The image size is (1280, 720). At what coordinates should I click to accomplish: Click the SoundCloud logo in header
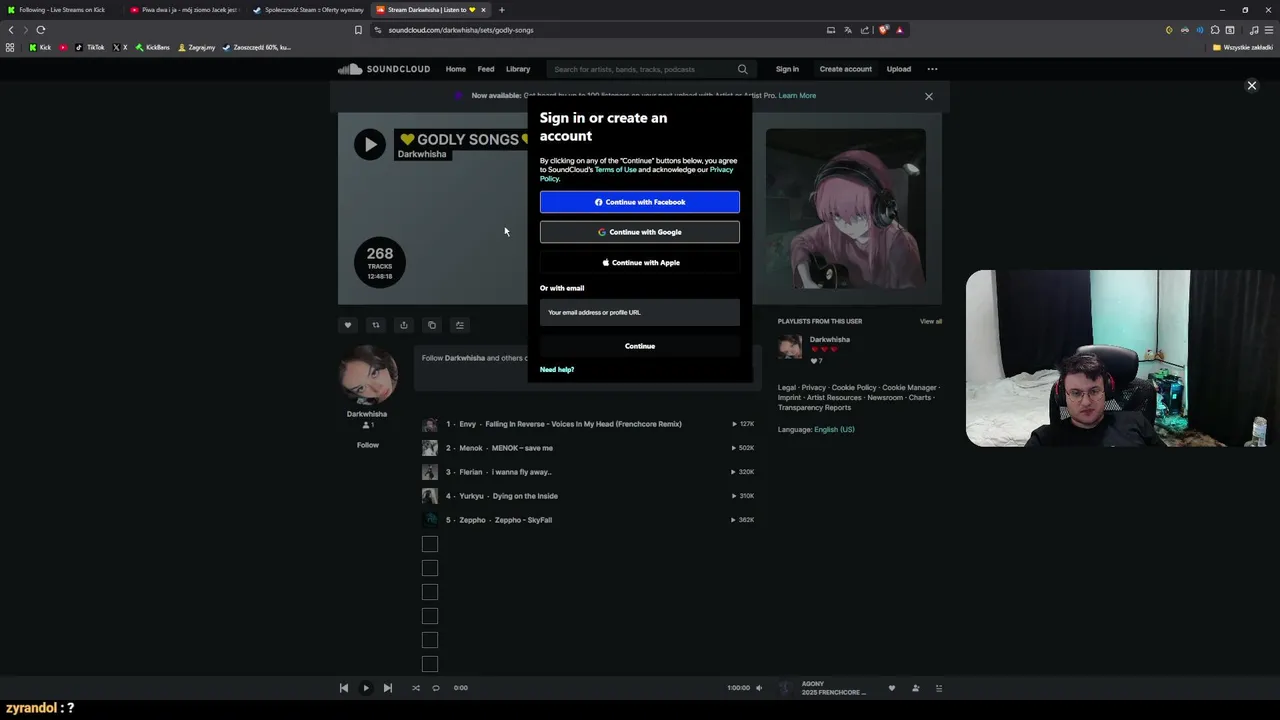384,69
